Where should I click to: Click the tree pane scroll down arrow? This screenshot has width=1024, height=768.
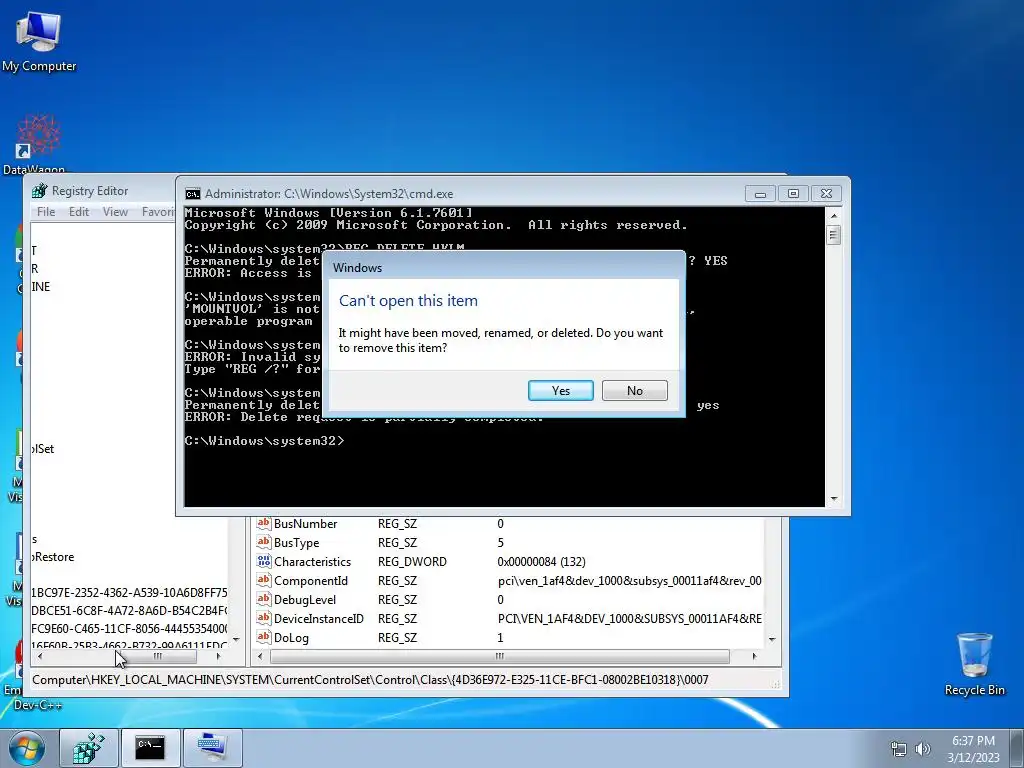(x=236, y=639)
